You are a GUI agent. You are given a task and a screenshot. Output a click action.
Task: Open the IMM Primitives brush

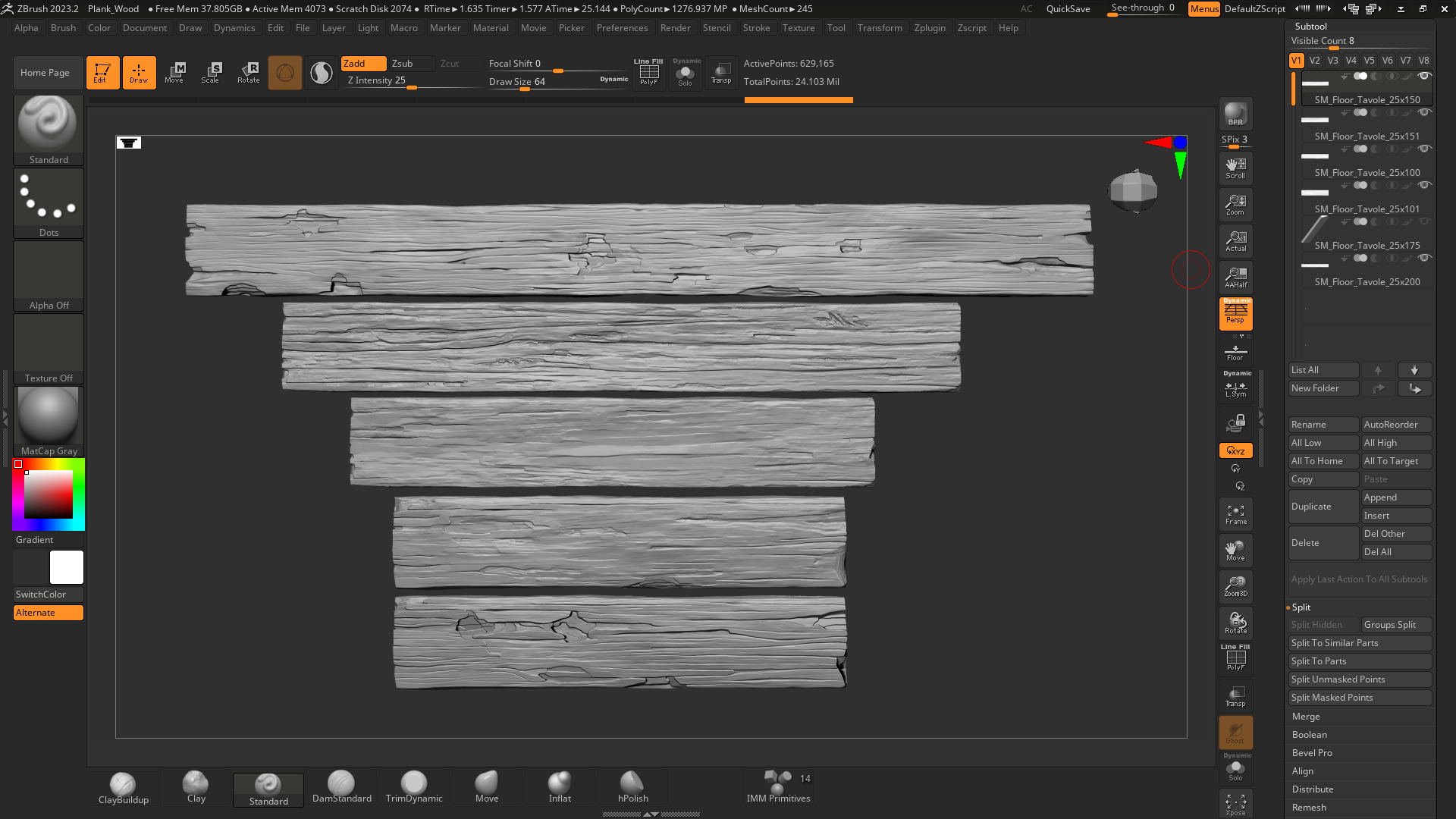[x=778, y=788]
